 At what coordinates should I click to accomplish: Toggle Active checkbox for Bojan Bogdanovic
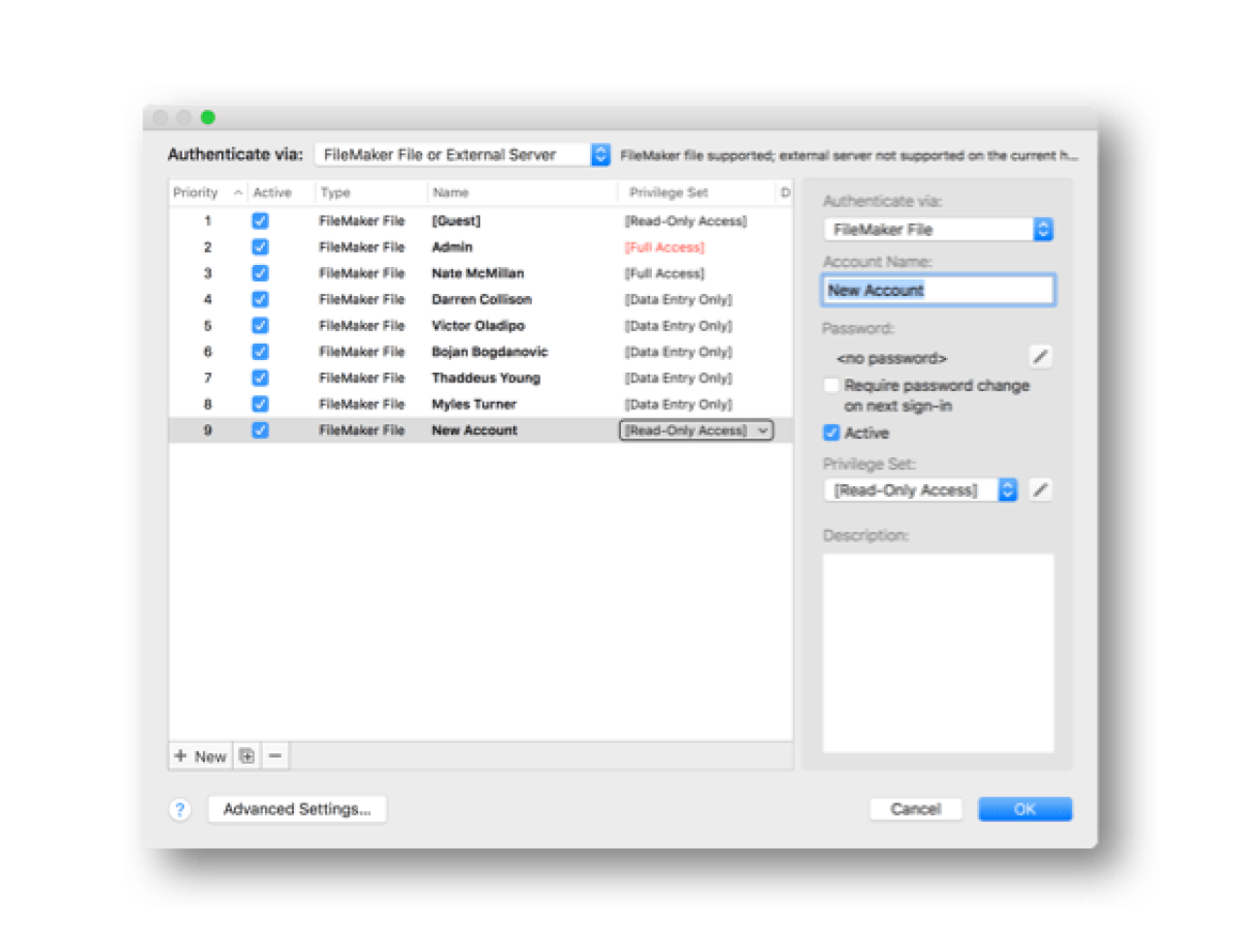click(260, 352)
